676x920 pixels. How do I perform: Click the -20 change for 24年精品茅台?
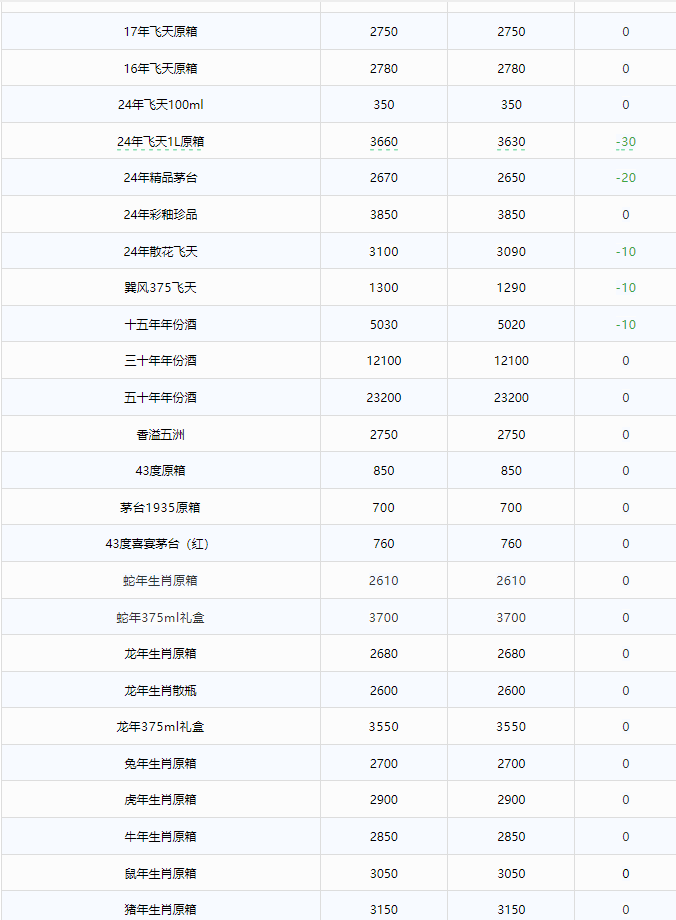click(625, 178)
